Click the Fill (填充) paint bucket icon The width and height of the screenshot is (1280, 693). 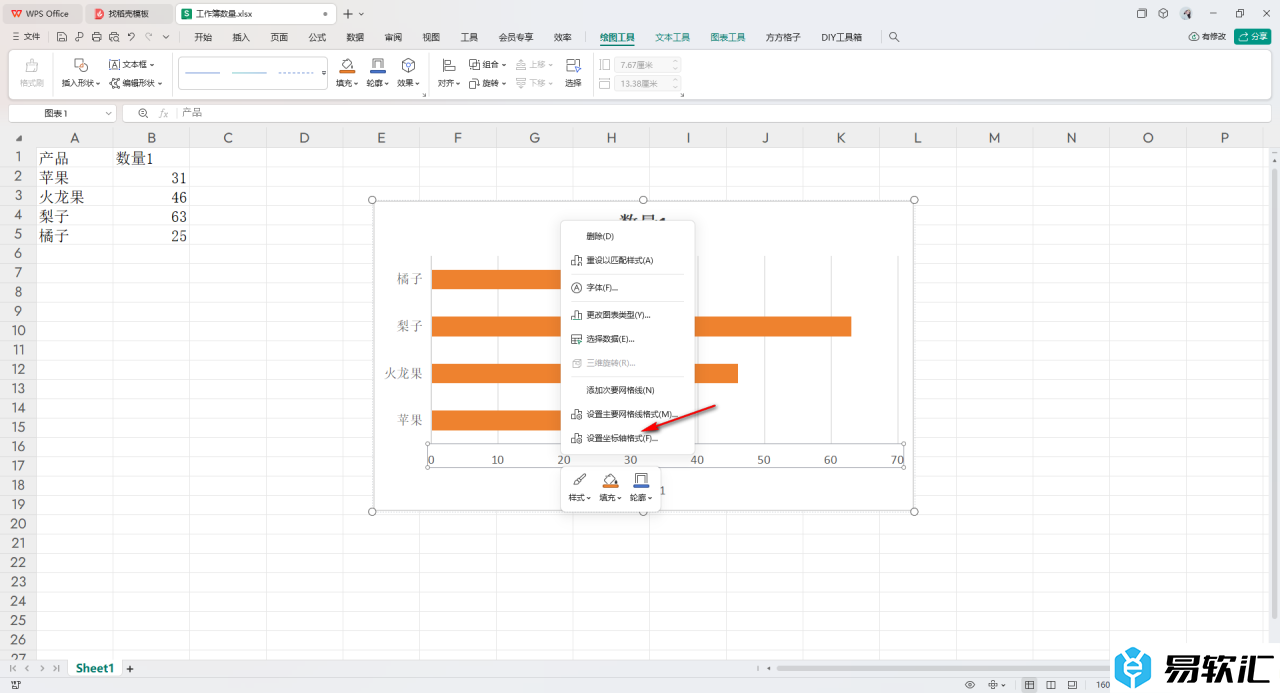click(x=347, y=64)
